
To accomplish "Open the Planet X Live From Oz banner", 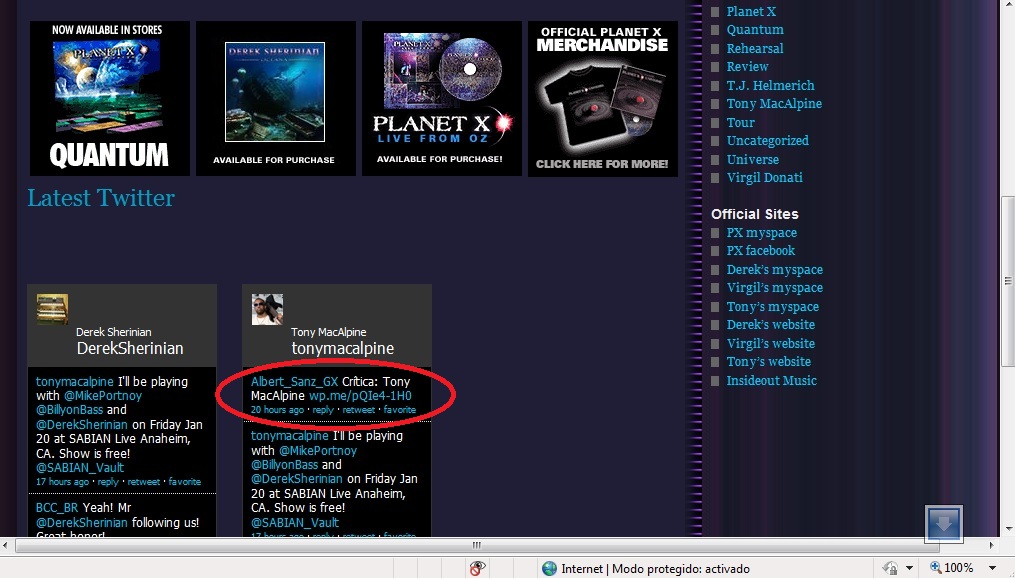I will (x=441, y=98).
